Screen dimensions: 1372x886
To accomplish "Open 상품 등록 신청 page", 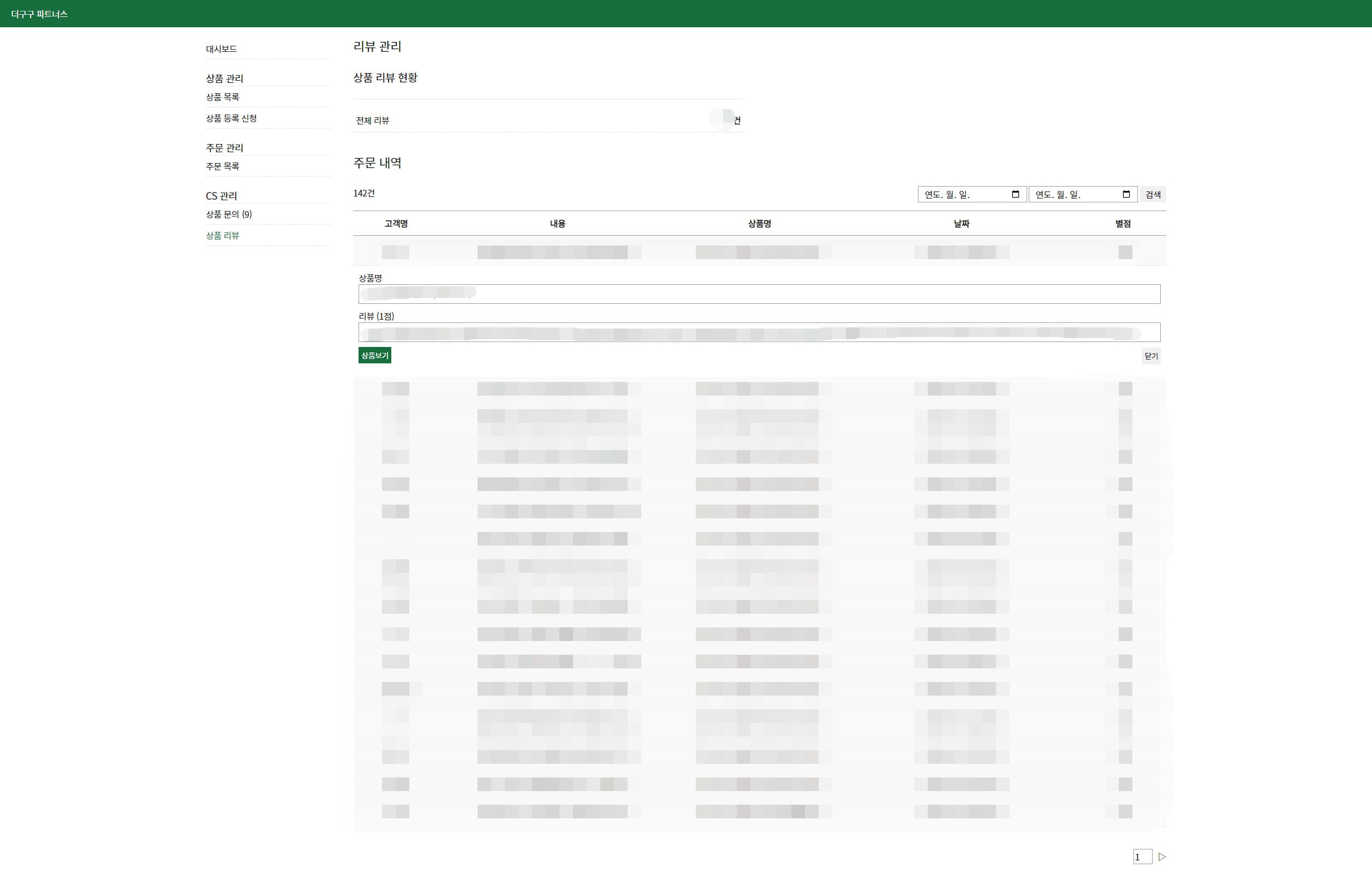I will pyautogui.click(x=231, y=118).
